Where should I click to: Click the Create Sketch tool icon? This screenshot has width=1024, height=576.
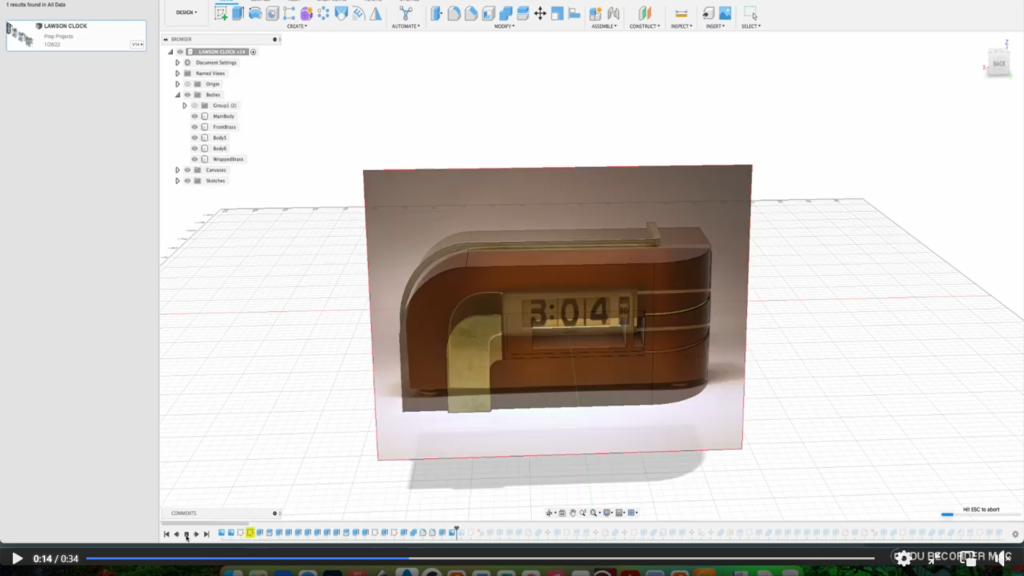[222, 13]
